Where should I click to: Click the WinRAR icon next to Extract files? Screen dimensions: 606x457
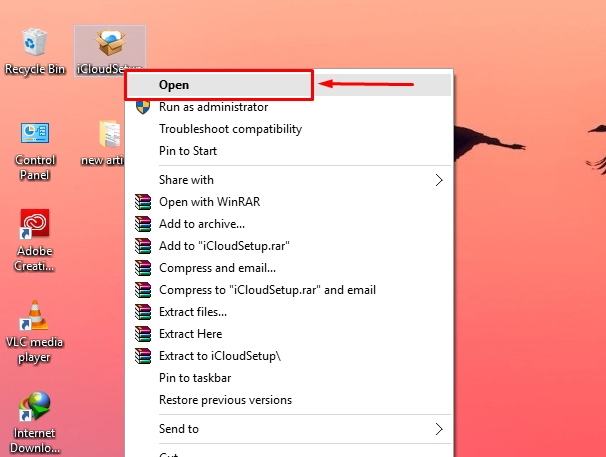click(x=143, y=312)
